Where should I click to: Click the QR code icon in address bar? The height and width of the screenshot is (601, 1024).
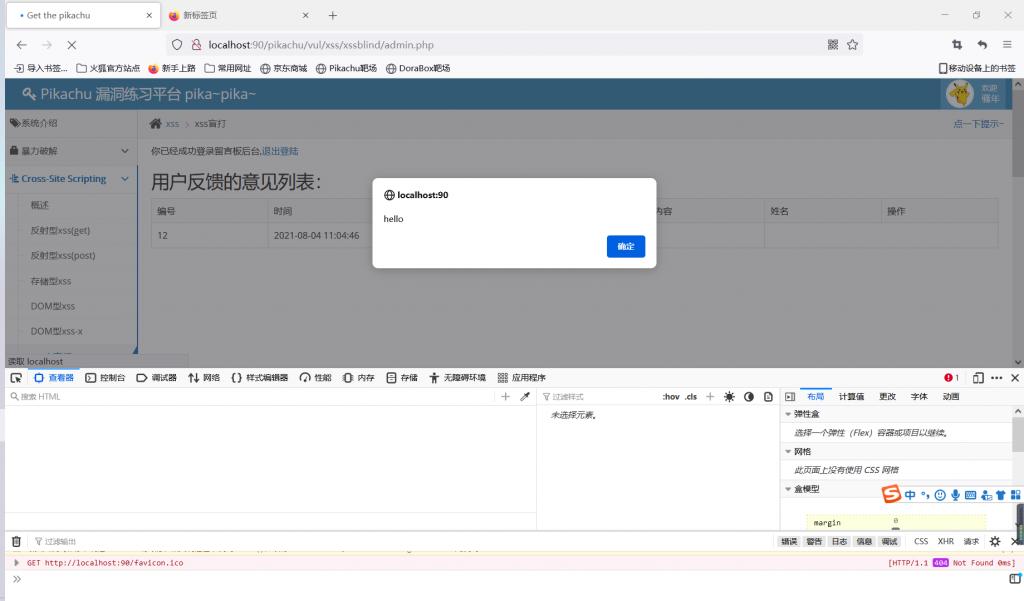833,45
